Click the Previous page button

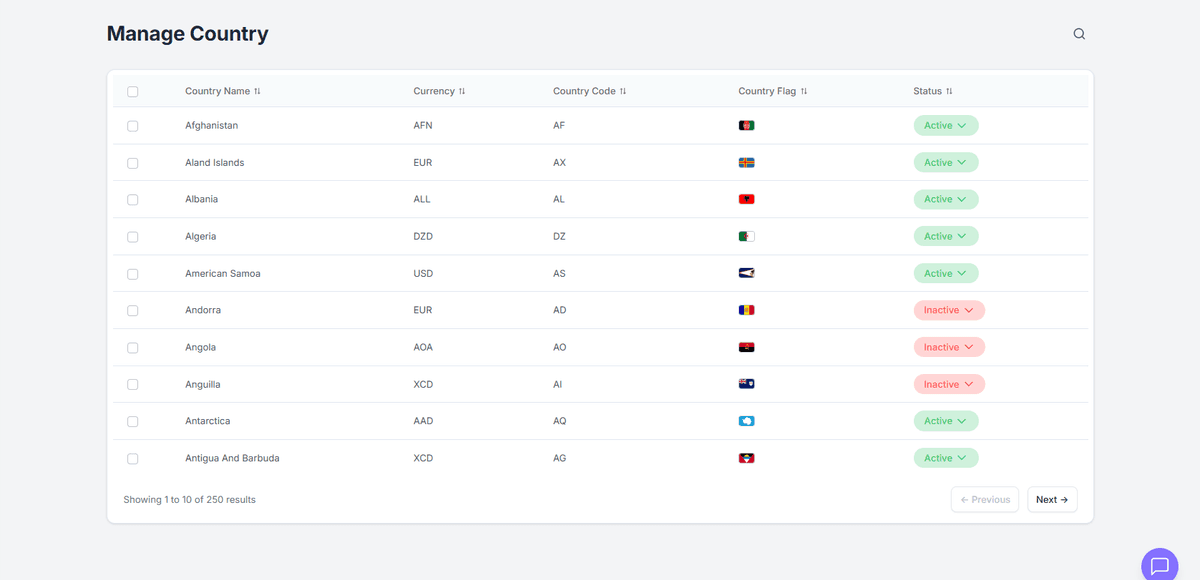(x=984, y=499)
